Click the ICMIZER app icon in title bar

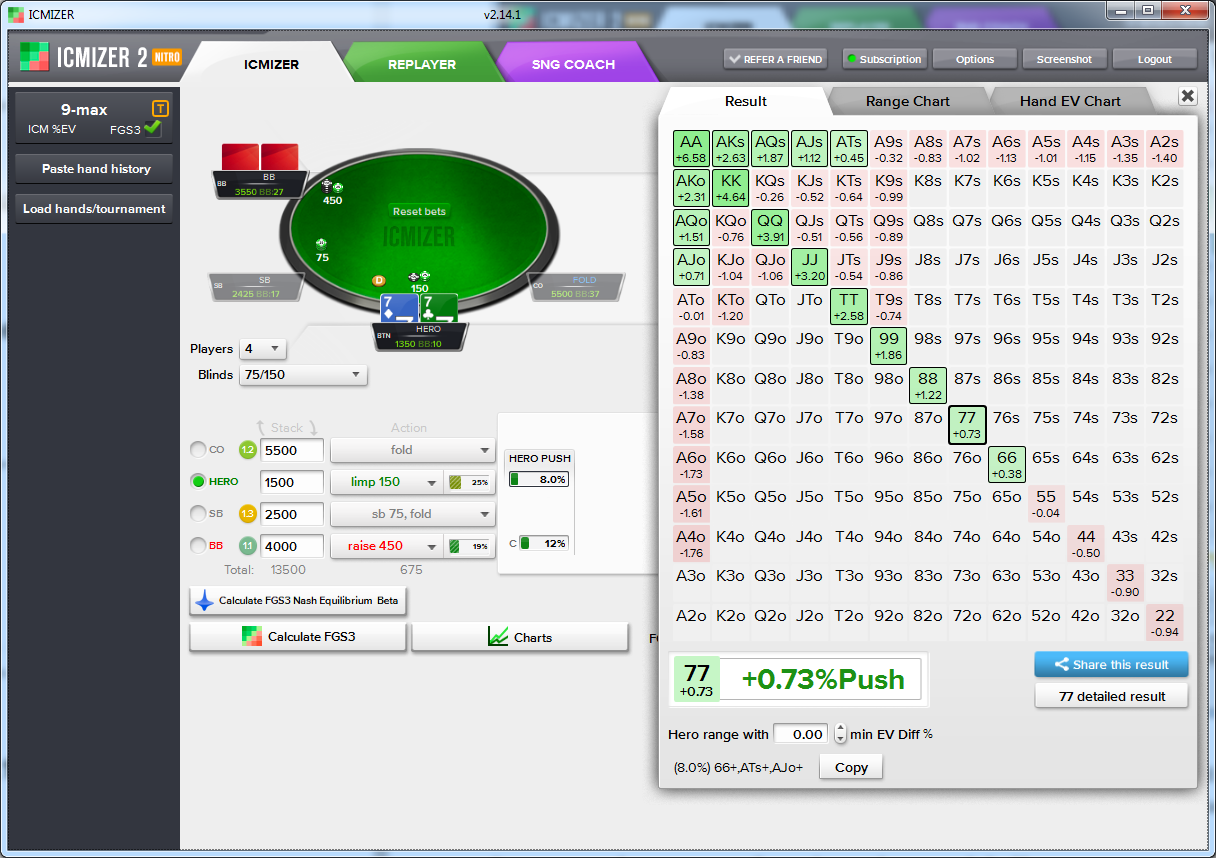tap(16, 15)
